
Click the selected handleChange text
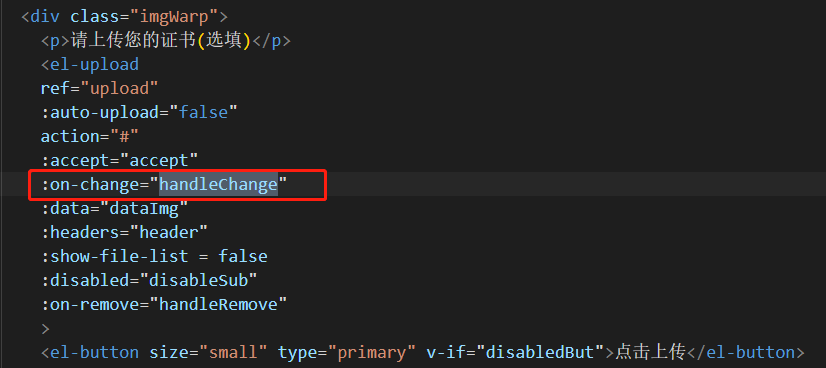(x=219, y=185)
